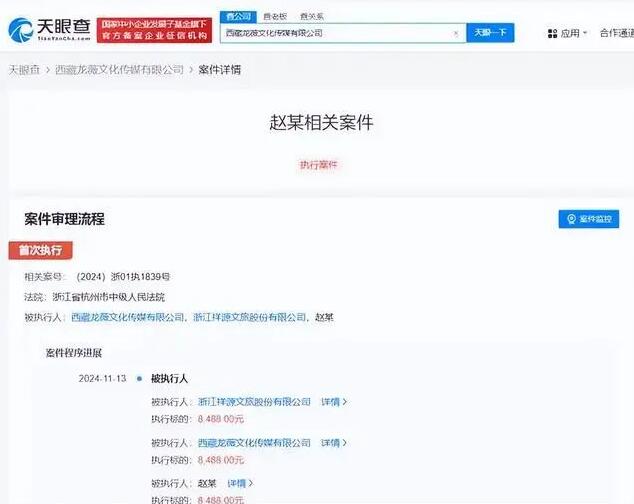The height and width of the screenshot is (504, 634).
Task: Click the case number (2024)浙01执1839号
Action: click(123, 277)
